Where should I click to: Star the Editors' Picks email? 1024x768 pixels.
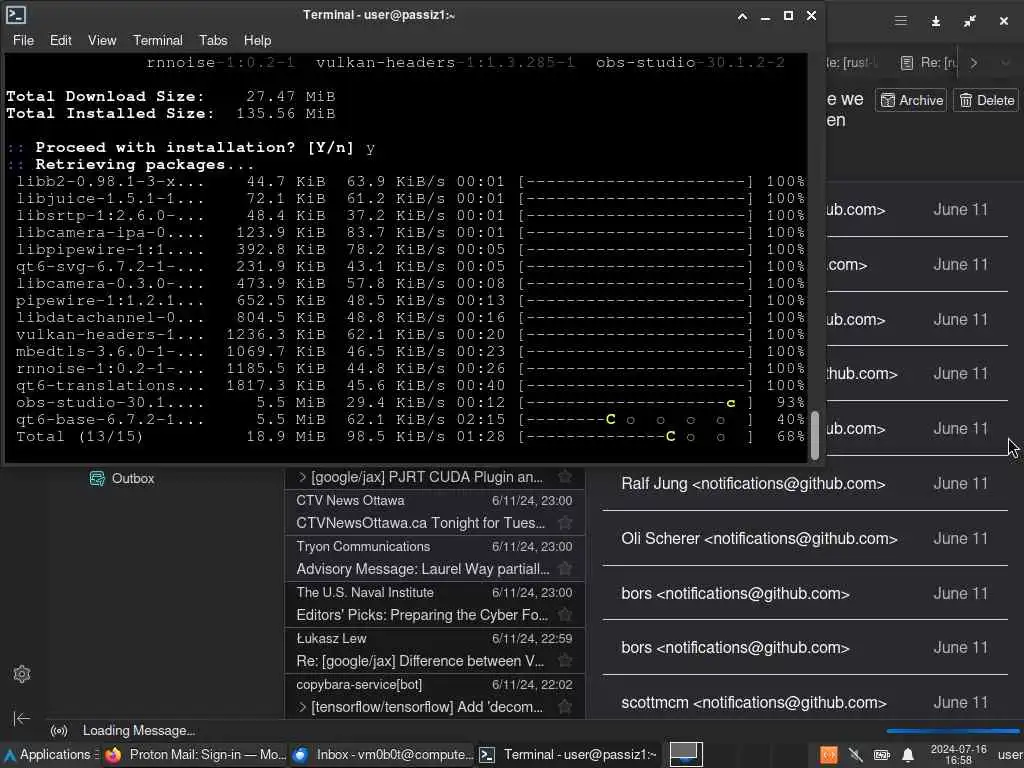pos(565,615)
